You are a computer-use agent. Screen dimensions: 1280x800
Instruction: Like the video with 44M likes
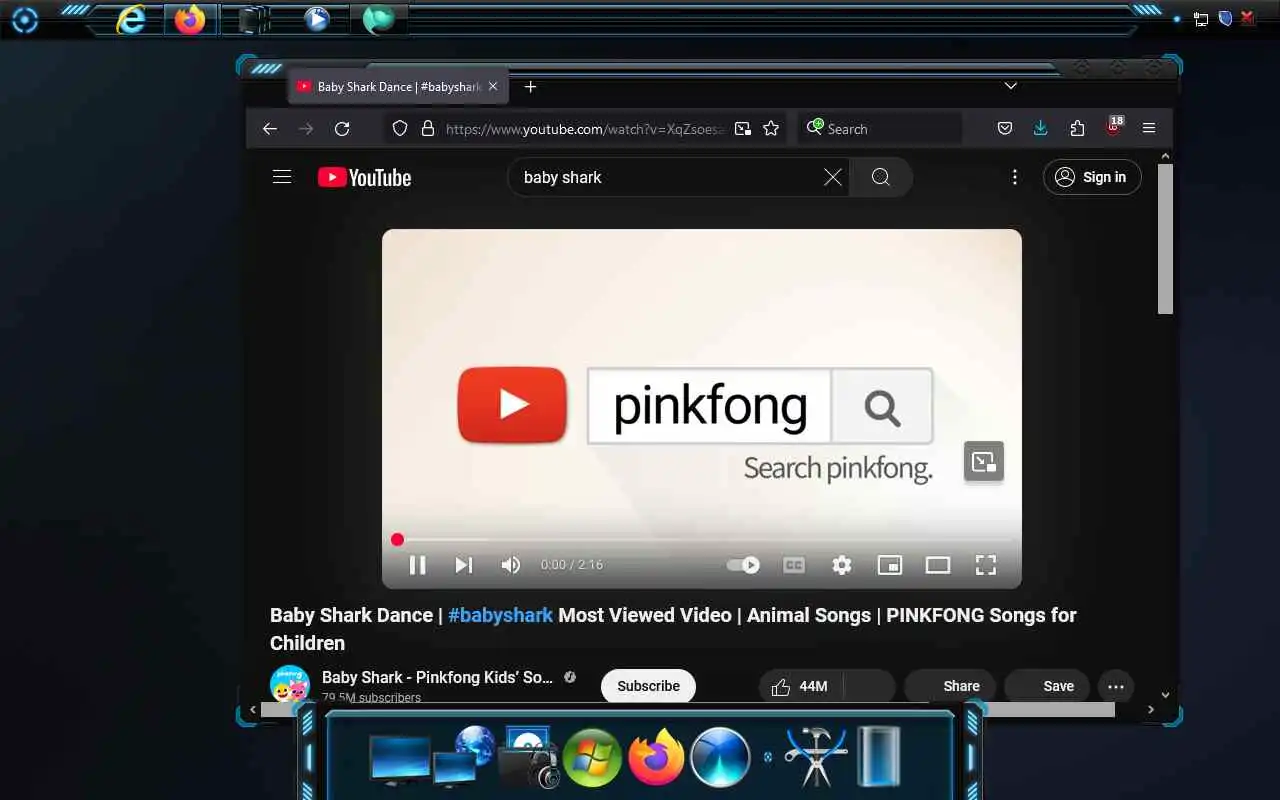pyautogui.click(x=801, y=686)
